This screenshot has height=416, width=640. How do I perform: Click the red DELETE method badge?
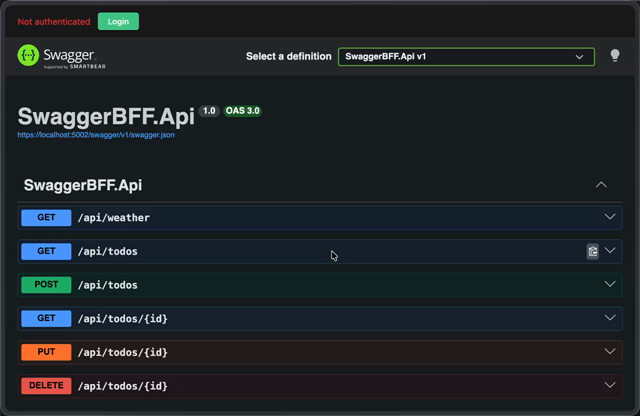[x=46, y=386]
